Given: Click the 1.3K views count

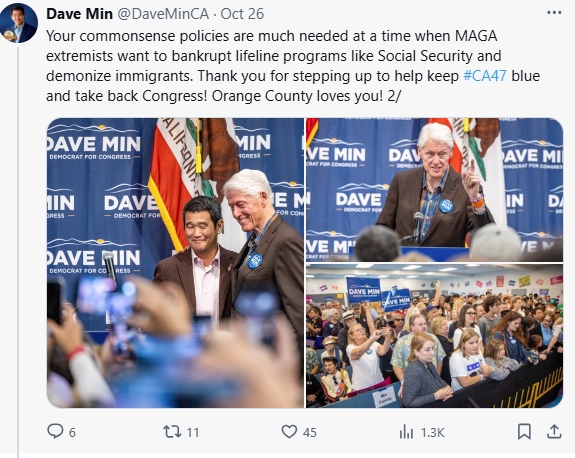Looking at the screenshot, I should click(x=433, y=433).
